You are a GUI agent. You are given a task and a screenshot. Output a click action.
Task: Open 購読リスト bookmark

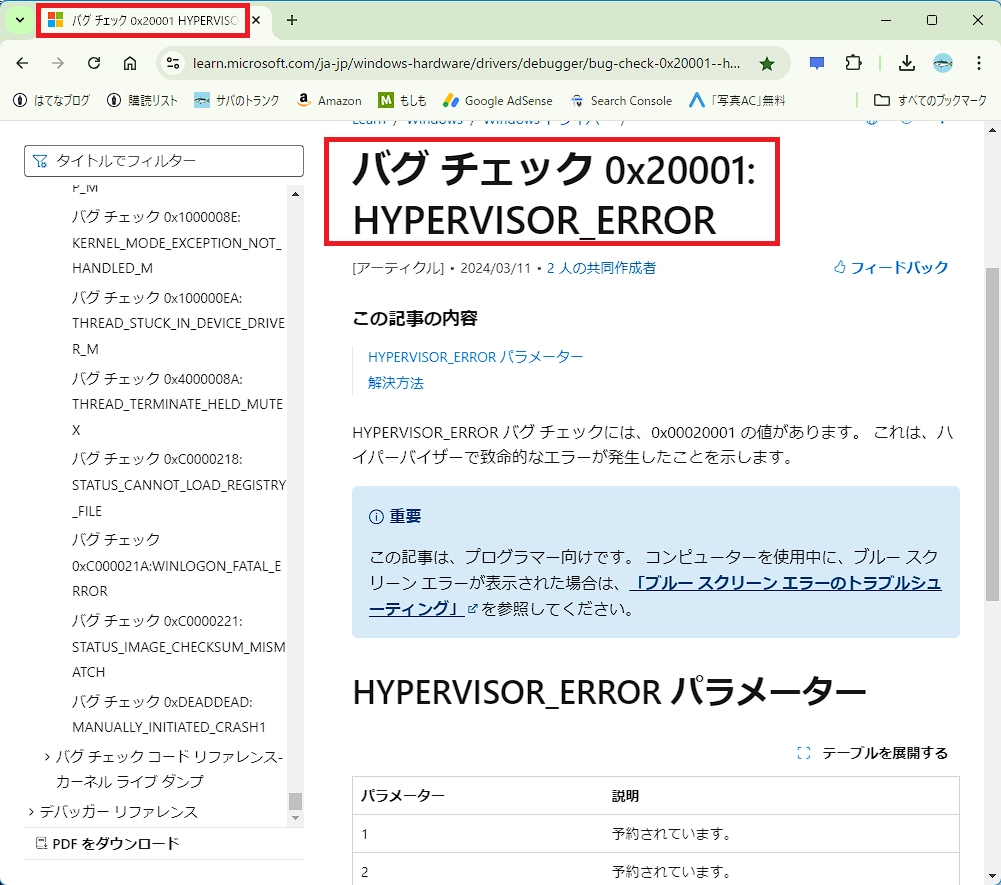click(142, 100)
